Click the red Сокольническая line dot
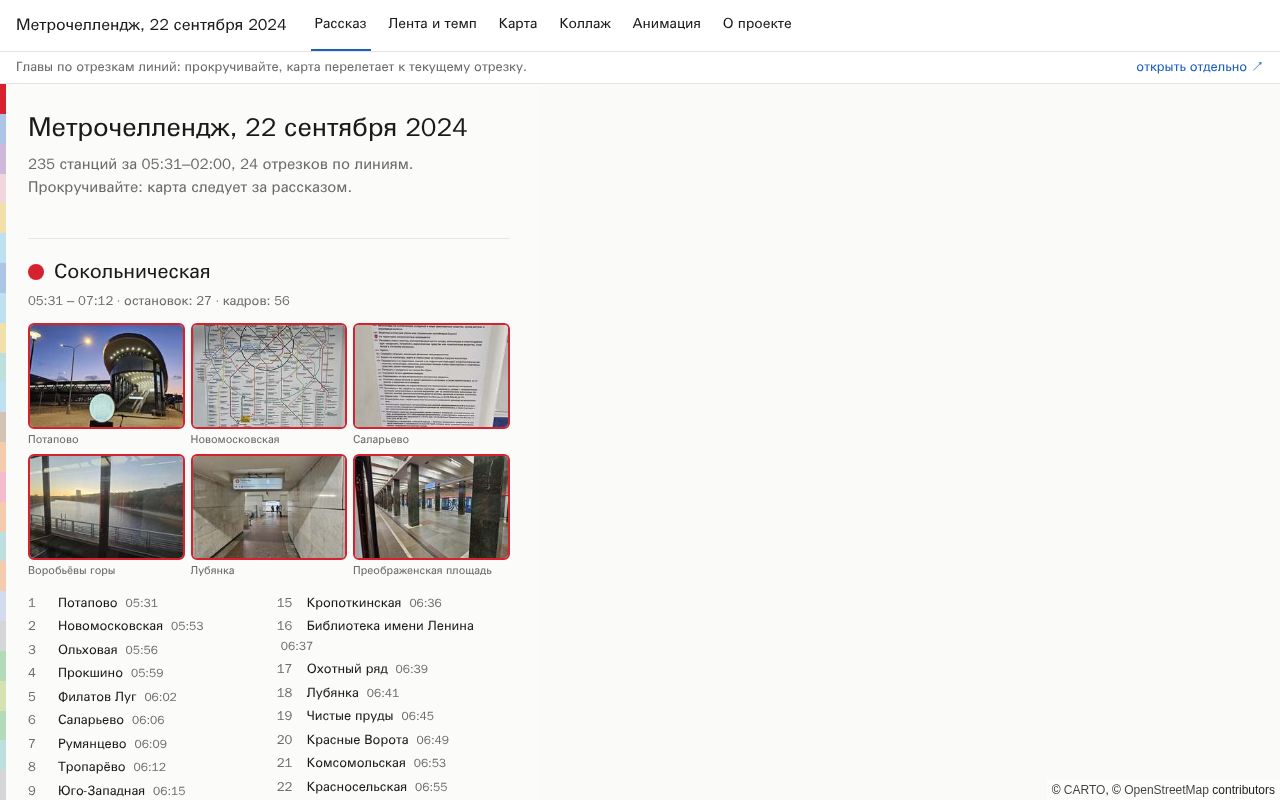The width and height of the screenshot is (1280, 800). 36,272
